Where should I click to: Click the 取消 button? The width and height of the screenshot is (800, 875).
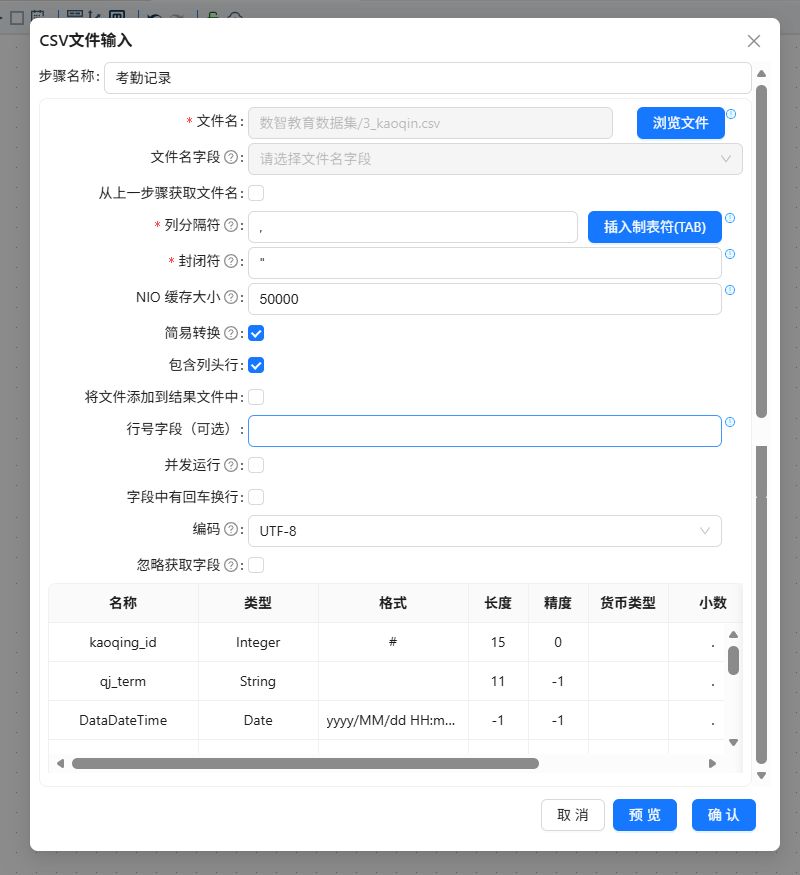tap(572, 815)
